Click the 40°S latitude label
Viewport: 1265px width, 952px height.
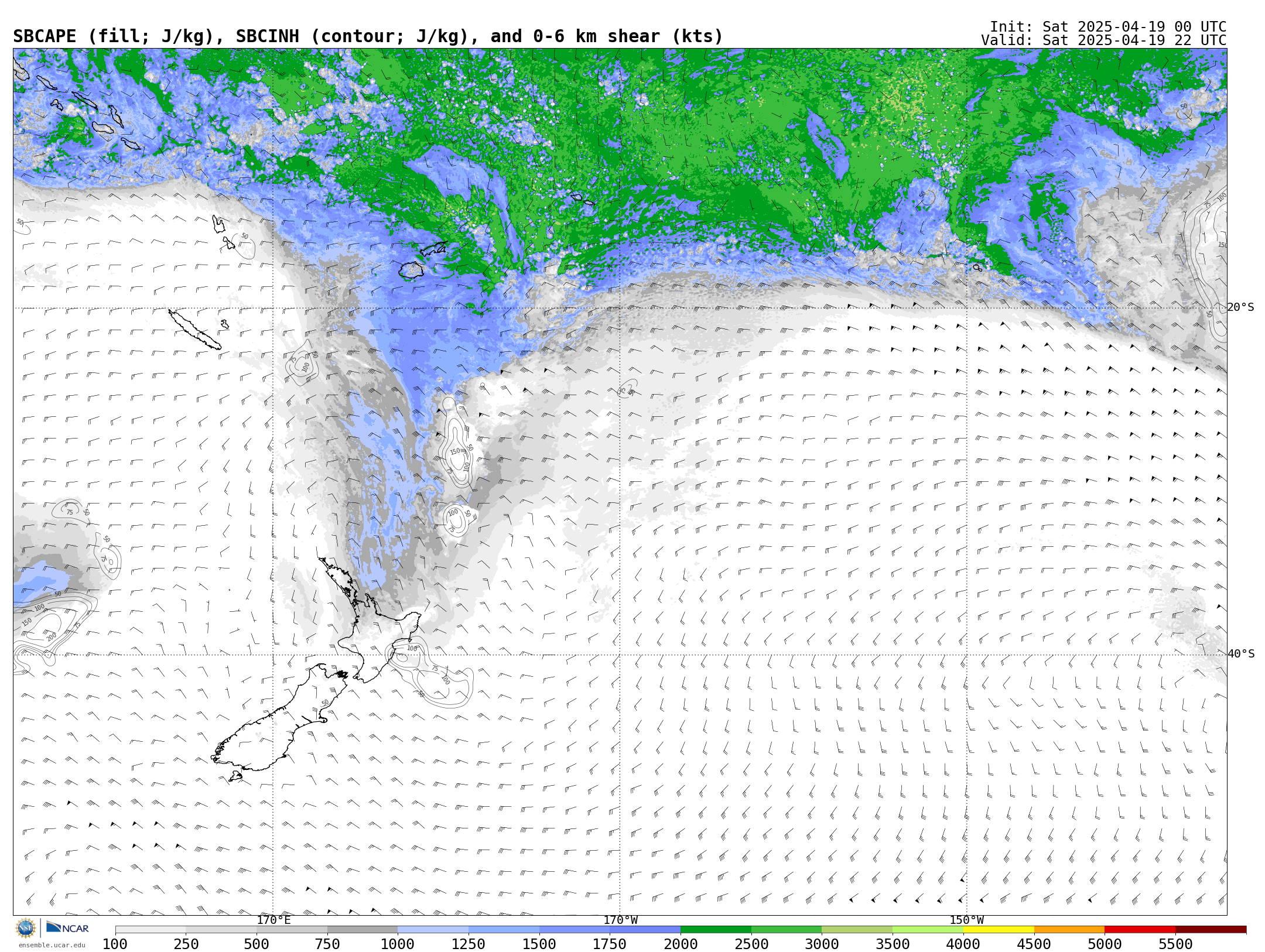(x=1241, y=654)
